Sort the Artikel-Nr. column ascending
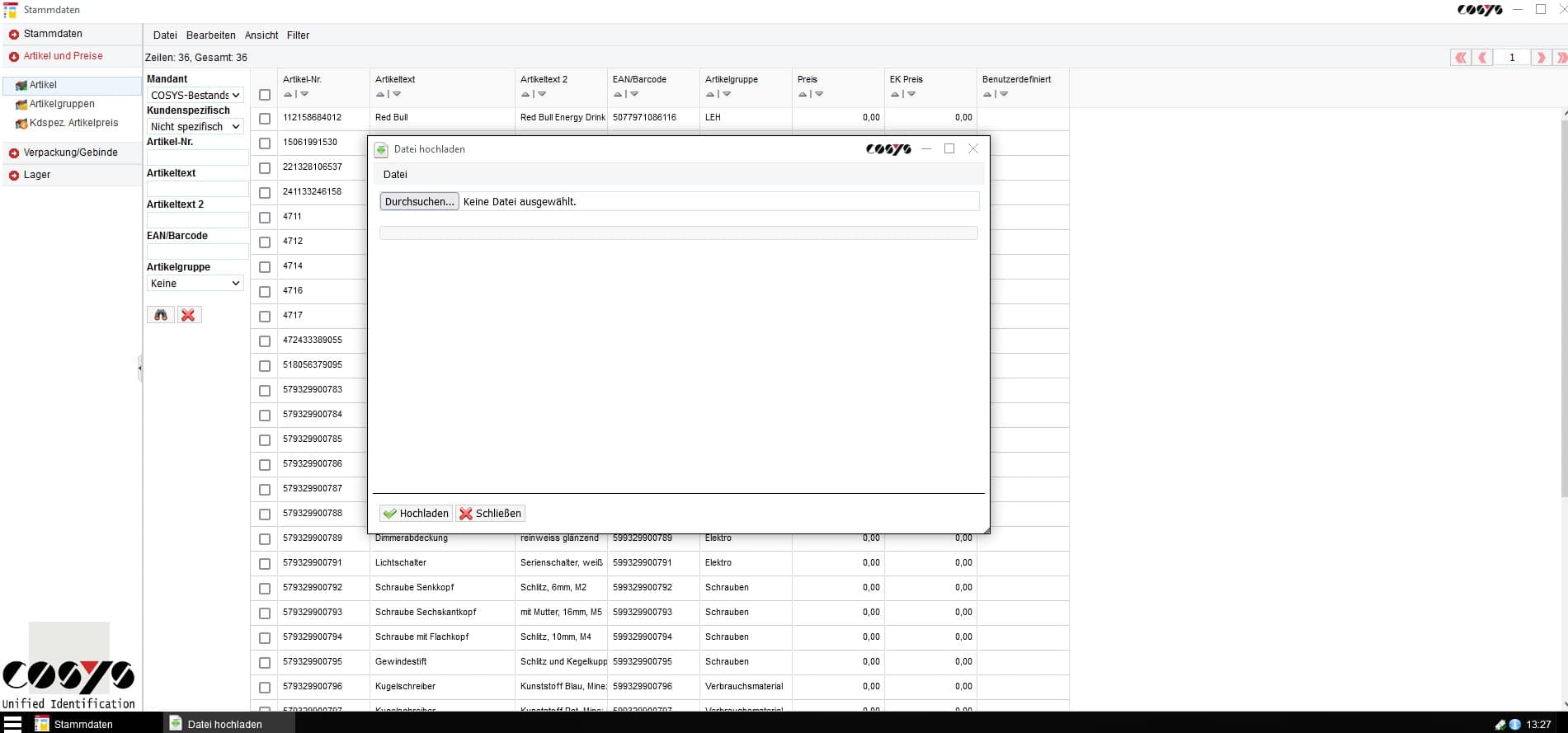The image size is (1568, 733). 288,94
